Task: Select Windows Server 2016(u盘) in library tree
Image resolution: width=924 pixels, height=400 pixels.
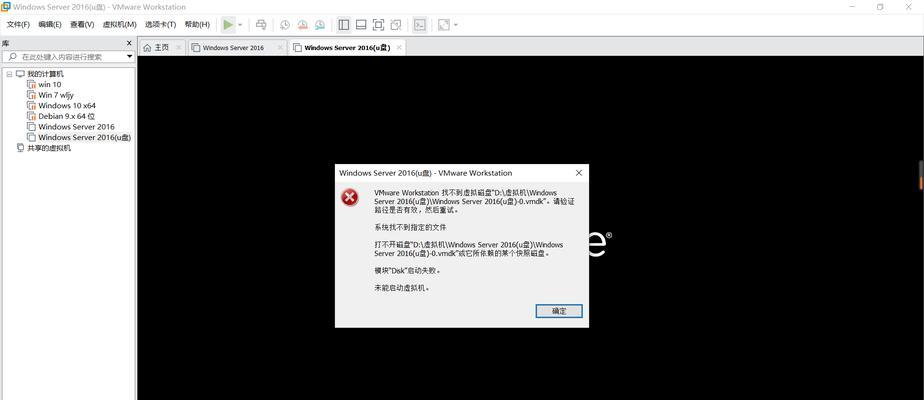Action: (84, 137)
